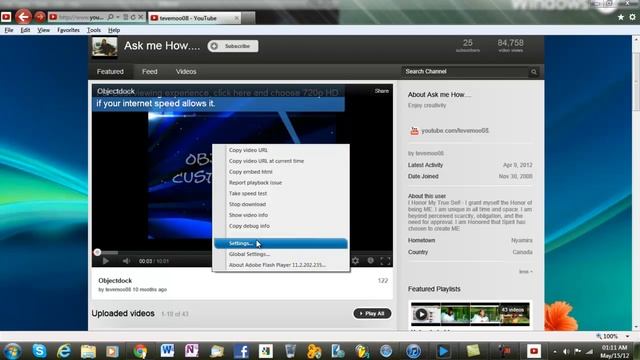Refresh the page with the reload icon

(x=133, y=17)
